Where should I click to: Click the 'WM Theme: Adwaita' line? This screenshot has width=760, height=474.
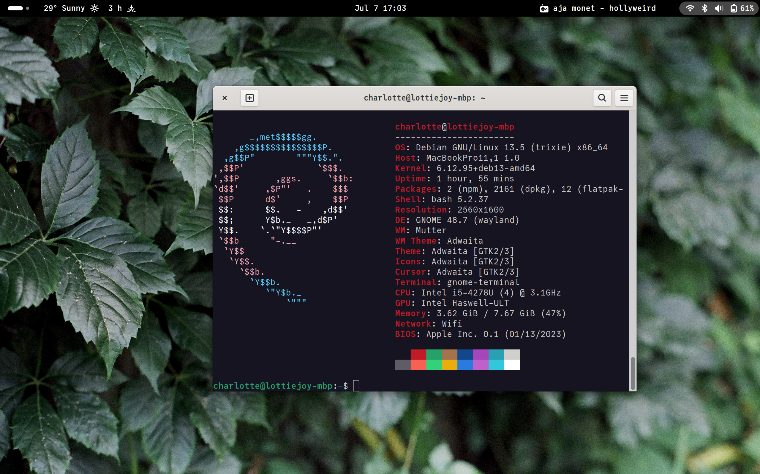coord(439,241)
